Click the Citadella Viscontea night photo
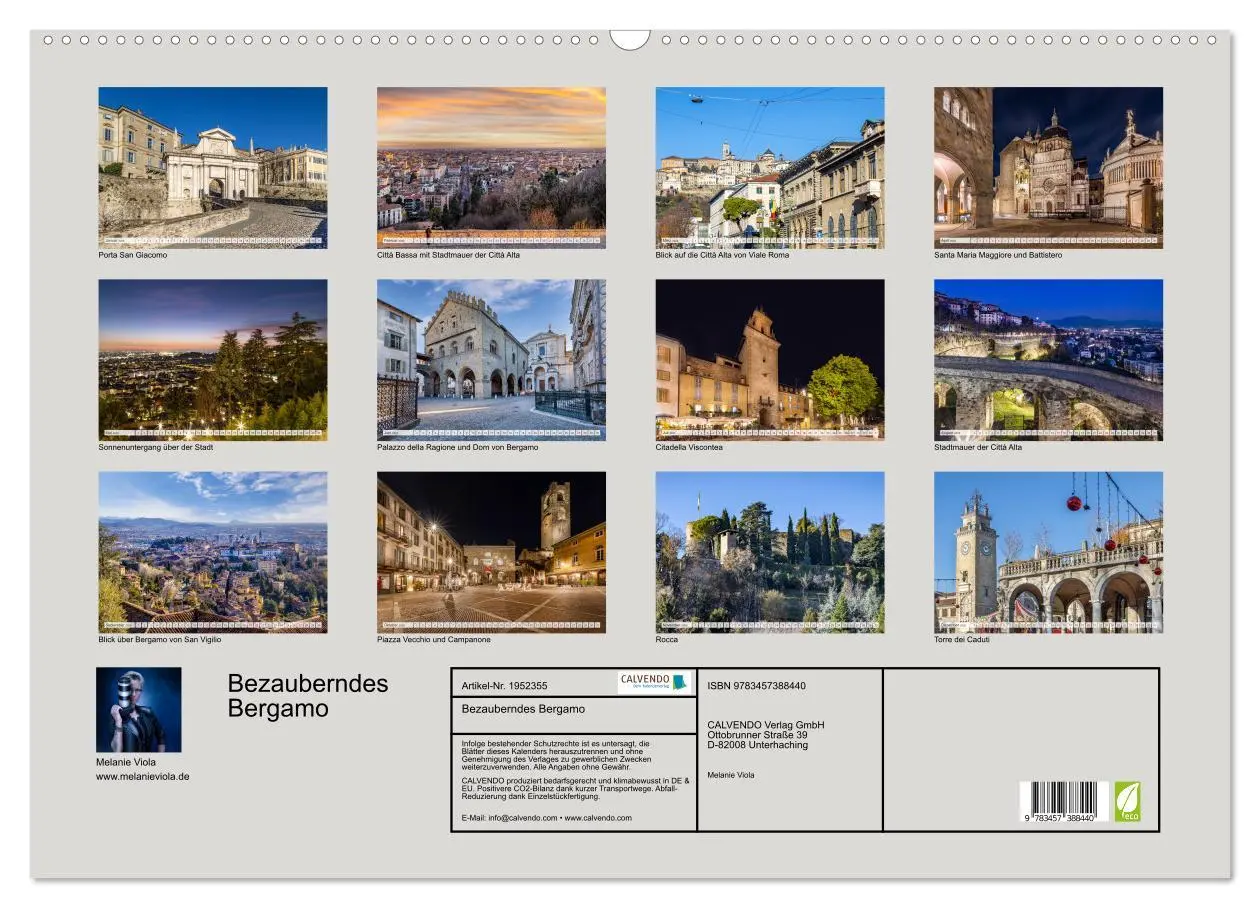The height and width of the screenshot is (908, 1260). point(771,358)
